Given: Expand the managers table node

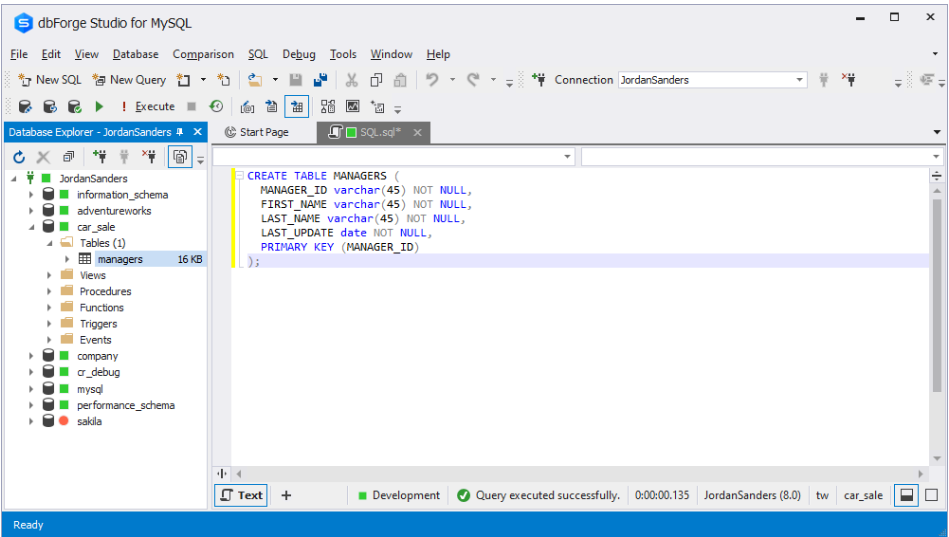Looking at the screenshot, I should click(x=67, y=259).
